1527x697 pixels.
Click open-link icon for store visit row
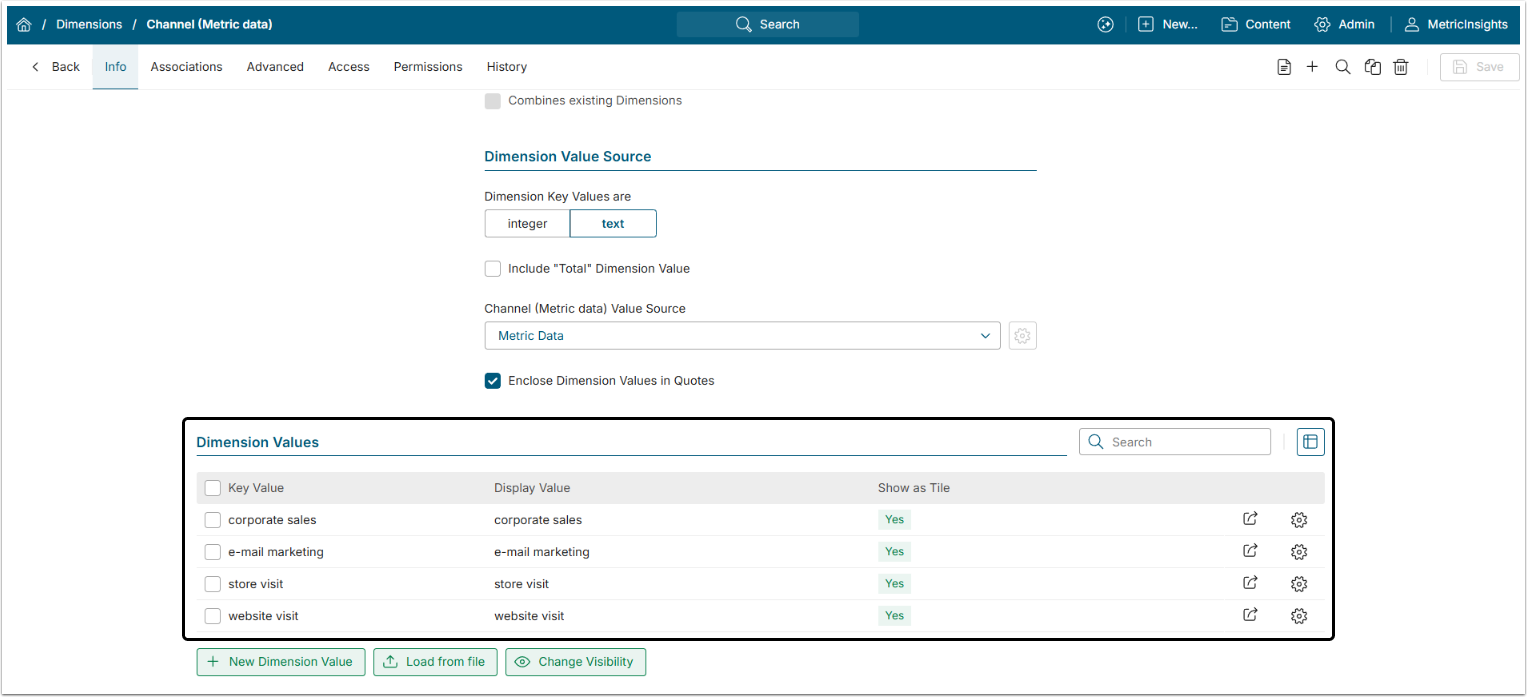point(1250,583)
